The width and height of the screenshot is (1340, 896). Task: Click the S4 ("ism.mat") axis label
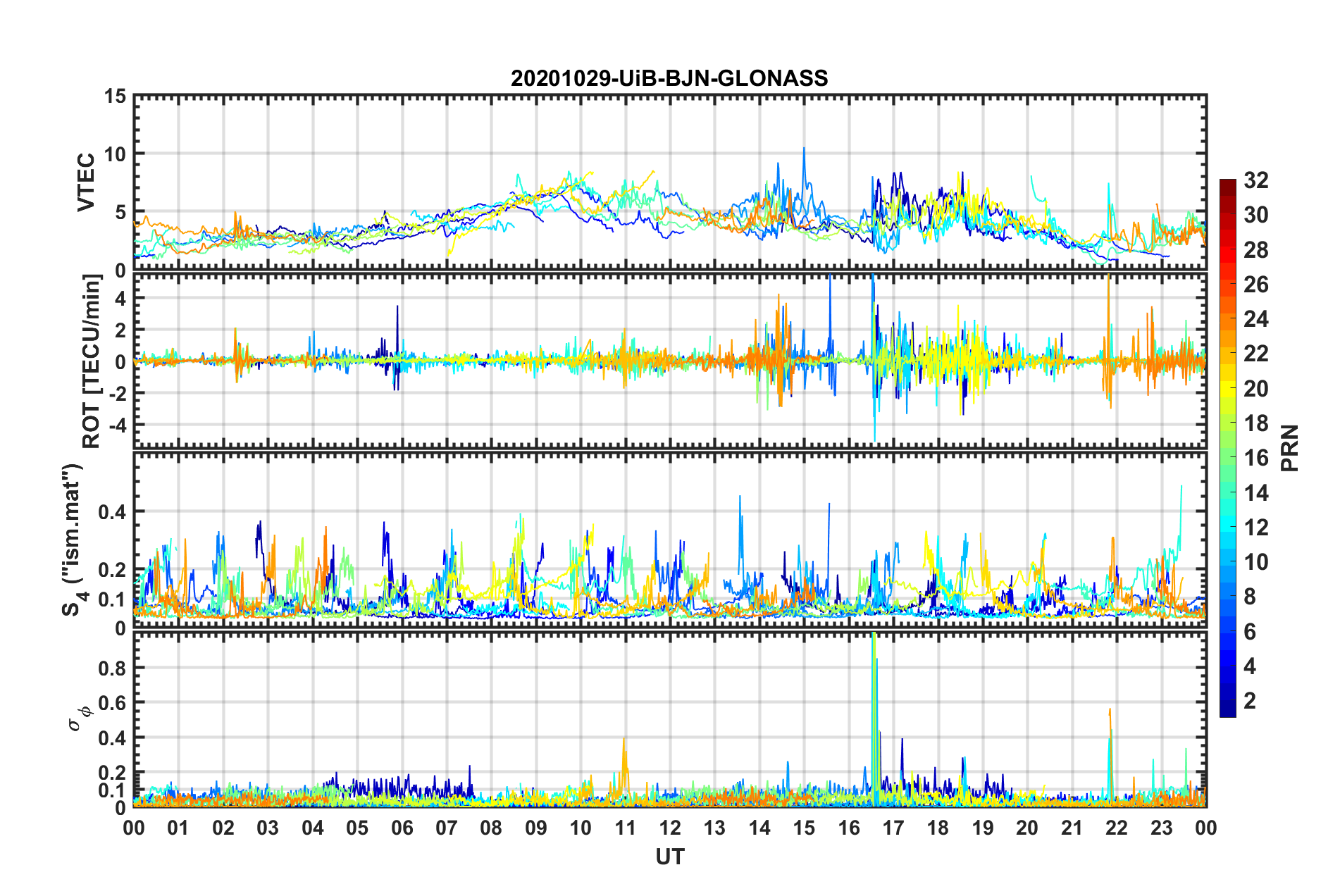(x=74, y=540)
